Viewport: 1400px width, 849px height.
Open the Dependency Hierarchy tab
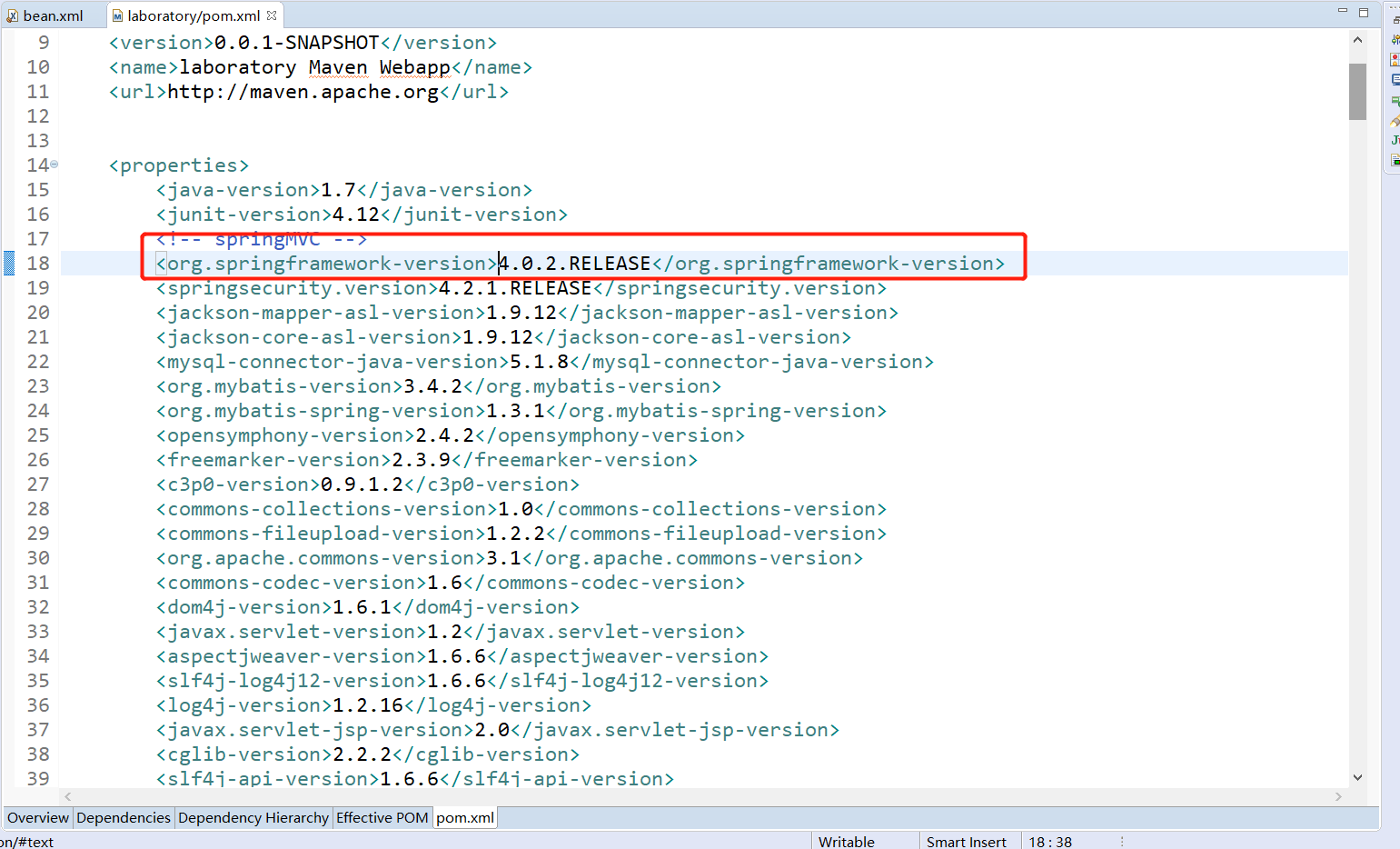[253, 817]
